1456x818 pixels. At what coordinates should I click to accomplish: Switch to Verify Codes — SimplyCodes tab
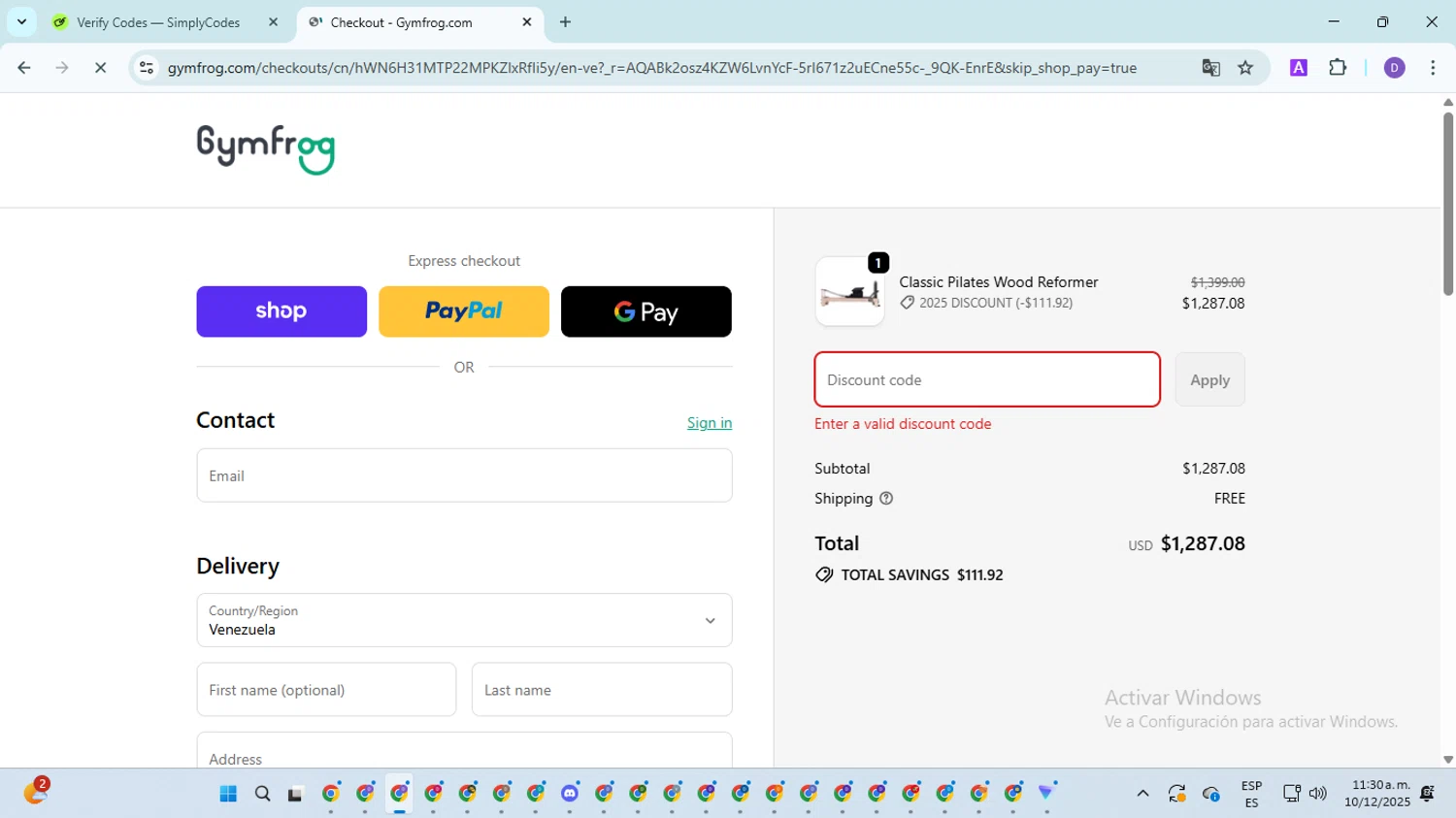point(158,22)
